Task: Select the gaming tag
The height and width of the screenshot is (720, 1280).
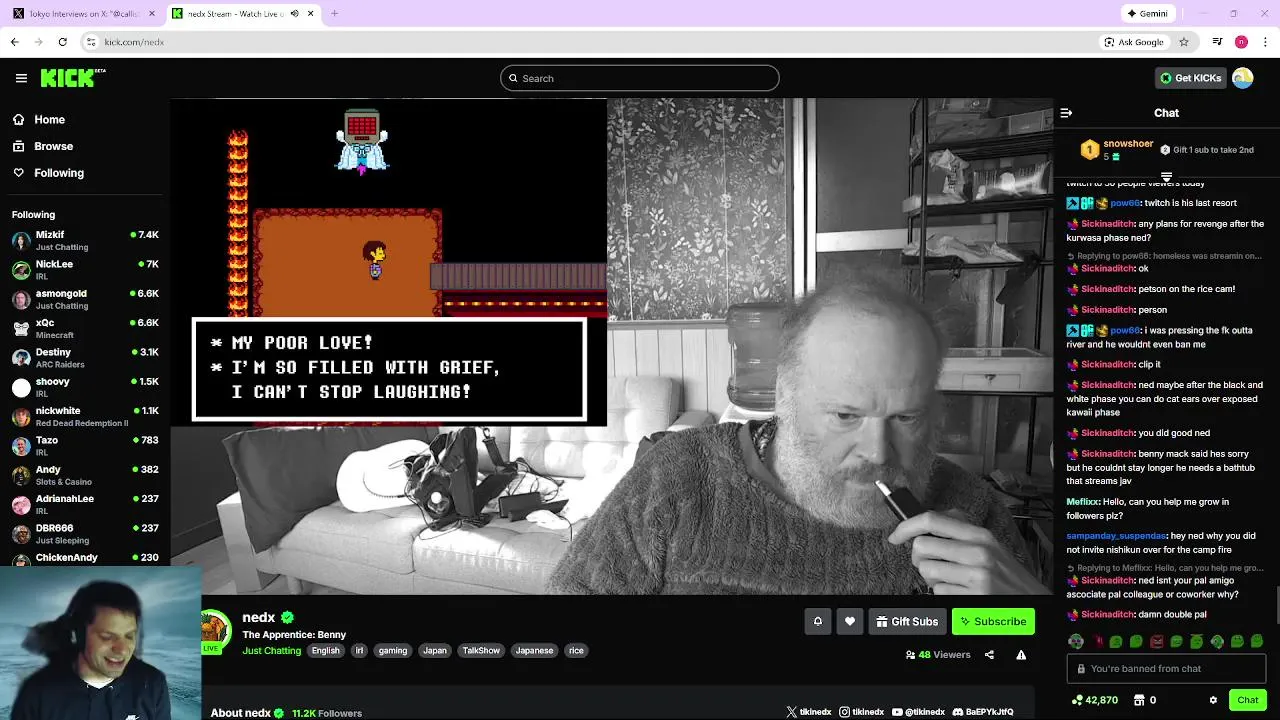Action: (x=393, y=651)
